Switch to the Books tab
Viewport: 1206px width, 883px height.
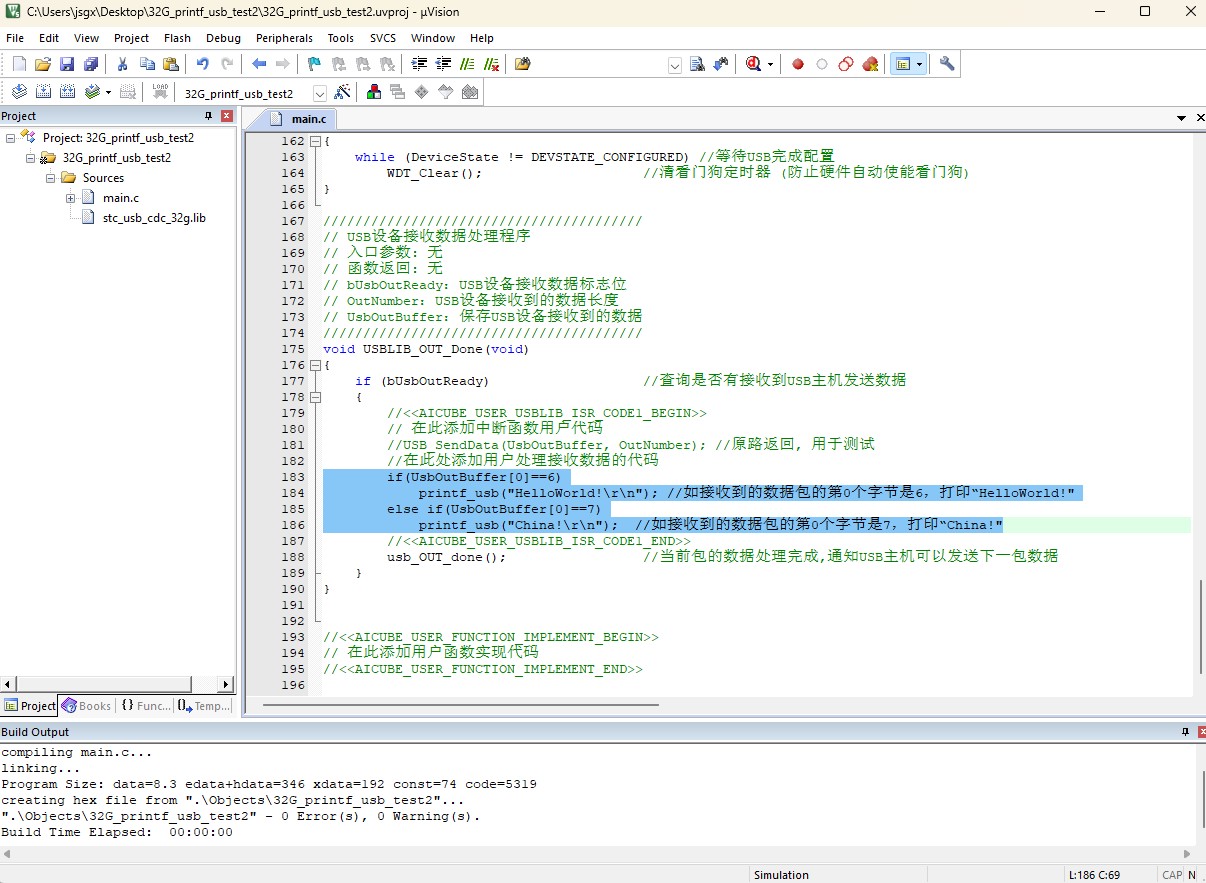(x=87, y=706)
